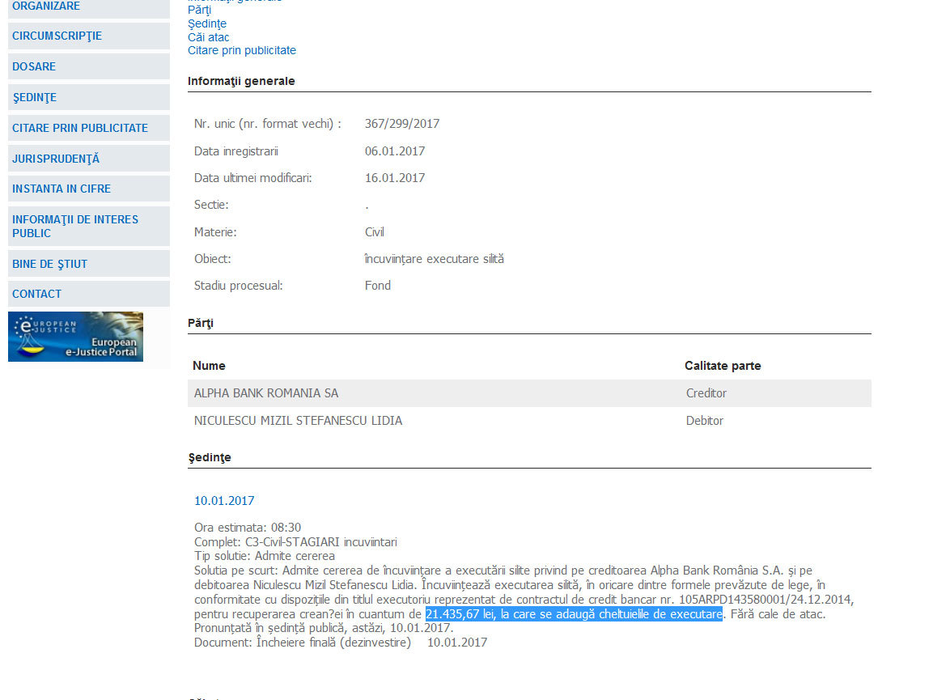The width and height of the screenshot is (933, 700).
Task: Click the Complet C3-Civil-STAGIARI line
Action: (x=295, y=542)
